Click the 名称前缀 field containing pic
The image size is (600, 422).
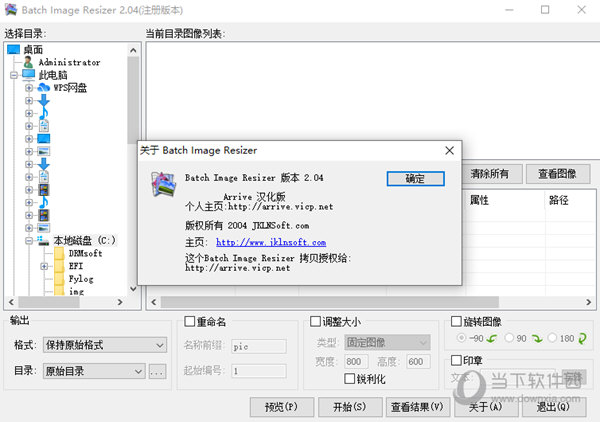click(x=259, y=346)
